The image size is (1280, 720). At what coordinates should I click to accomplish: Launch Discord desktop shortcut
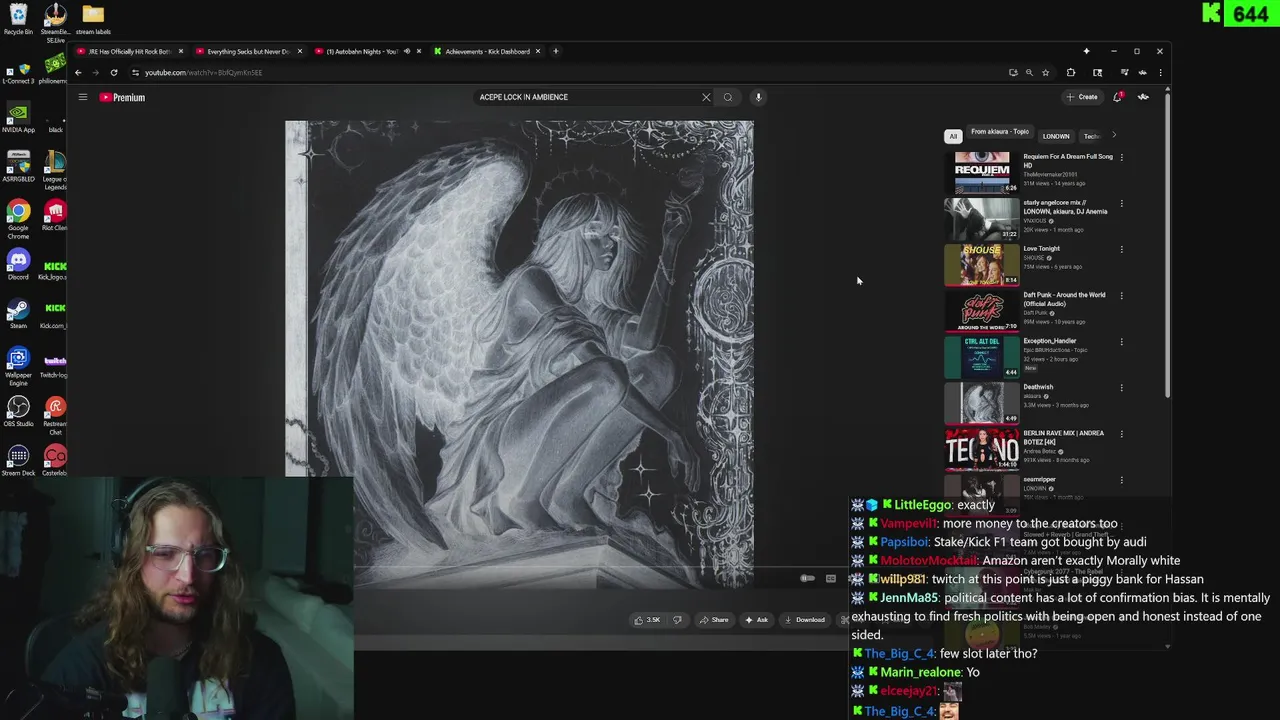(18, 265)
